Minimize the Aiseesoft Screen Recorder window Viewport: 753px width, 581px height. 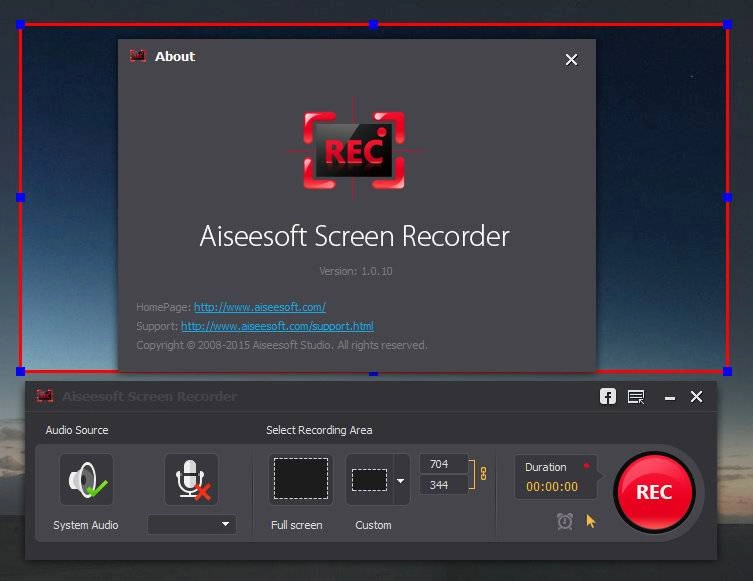click(x=670, y=398)
